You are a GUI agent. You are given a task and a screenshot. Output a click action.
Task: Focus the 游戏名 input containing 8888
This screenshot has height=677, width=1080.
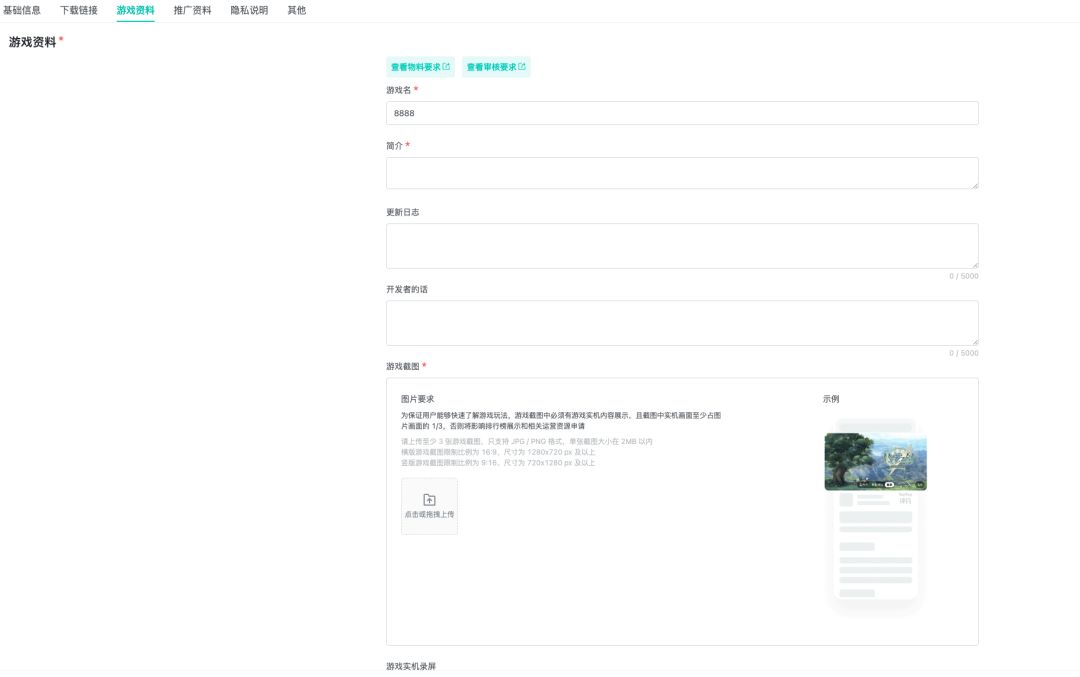(682, 113)
